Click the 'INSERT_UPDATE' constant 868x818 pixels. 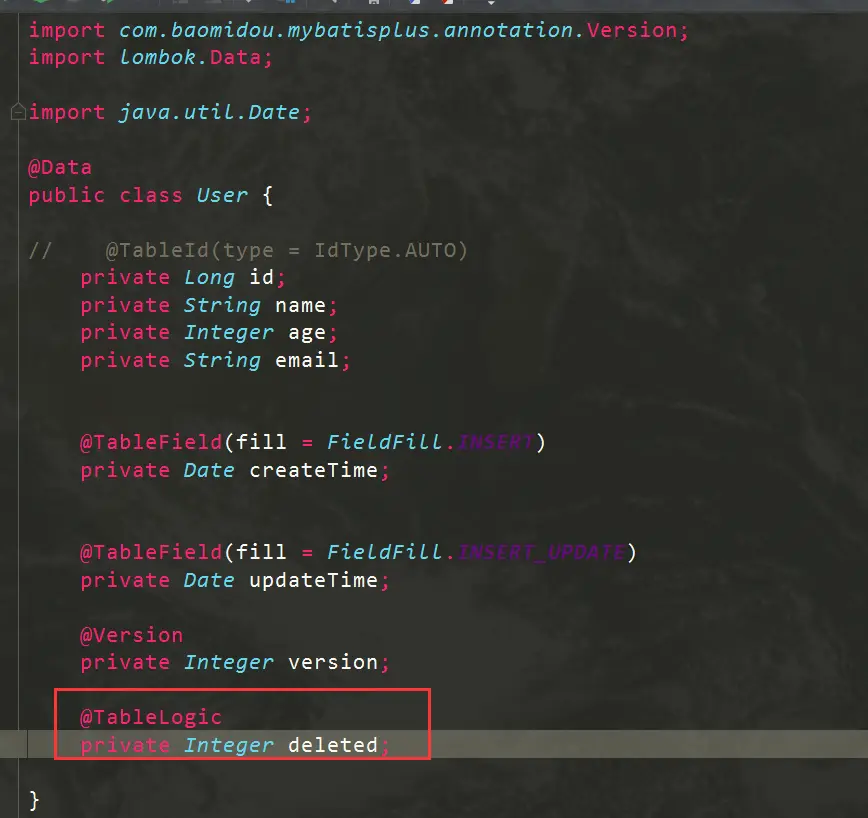click(542, 552)
